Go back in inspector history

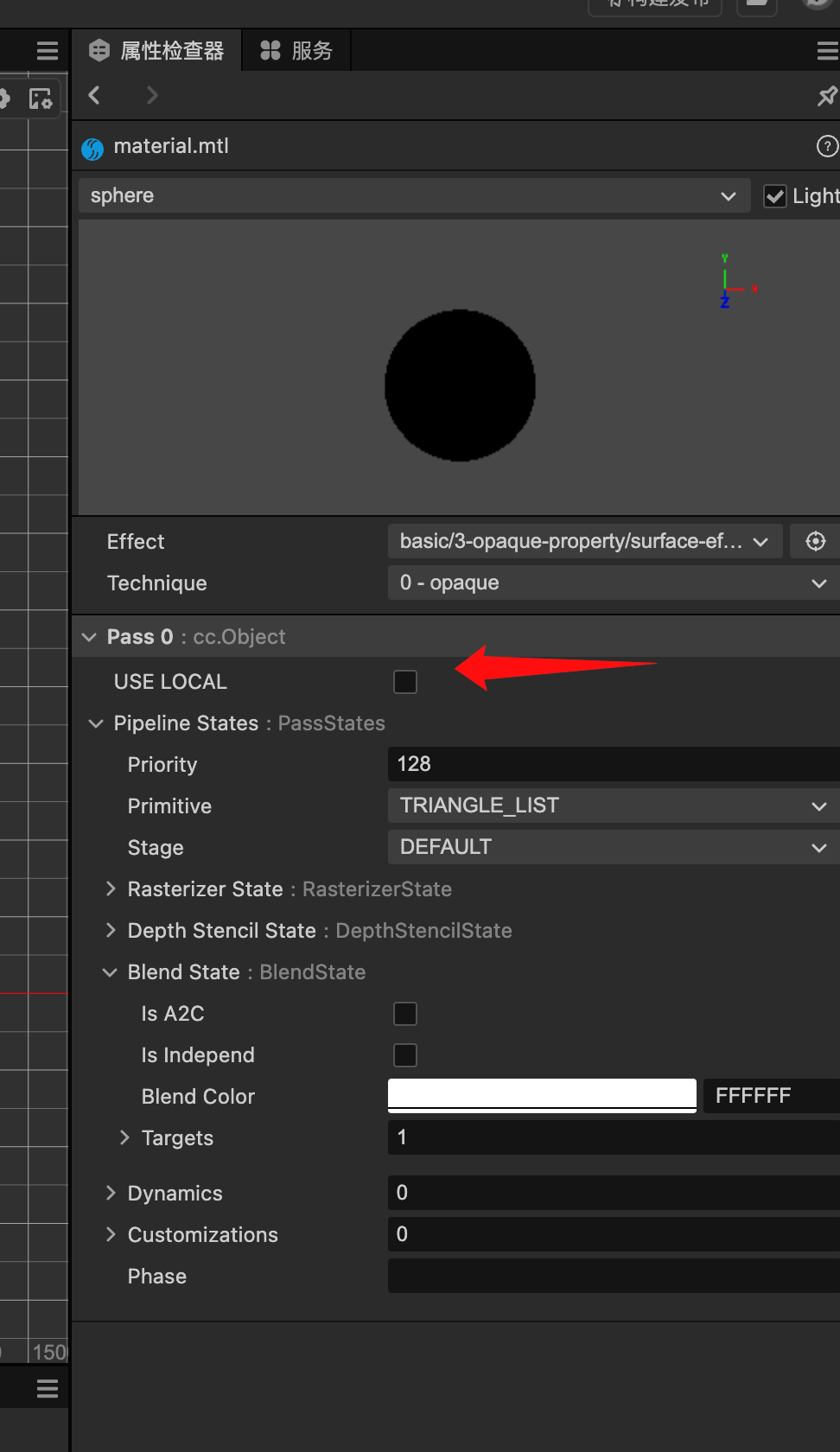(94, 95)
